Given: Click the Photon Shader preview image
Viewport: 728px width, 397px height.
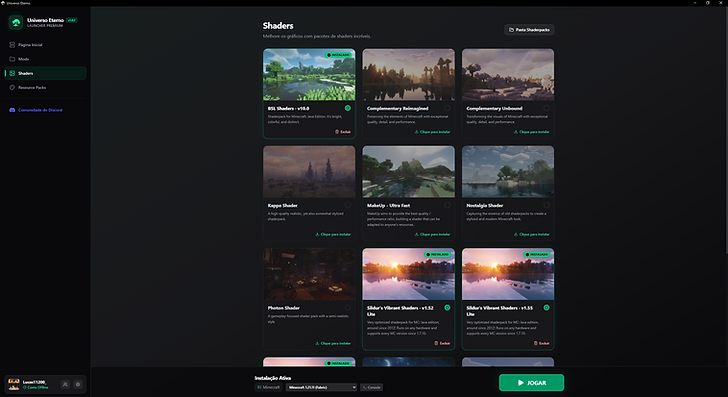Looking at the screenshot, I should click(309, 274).
